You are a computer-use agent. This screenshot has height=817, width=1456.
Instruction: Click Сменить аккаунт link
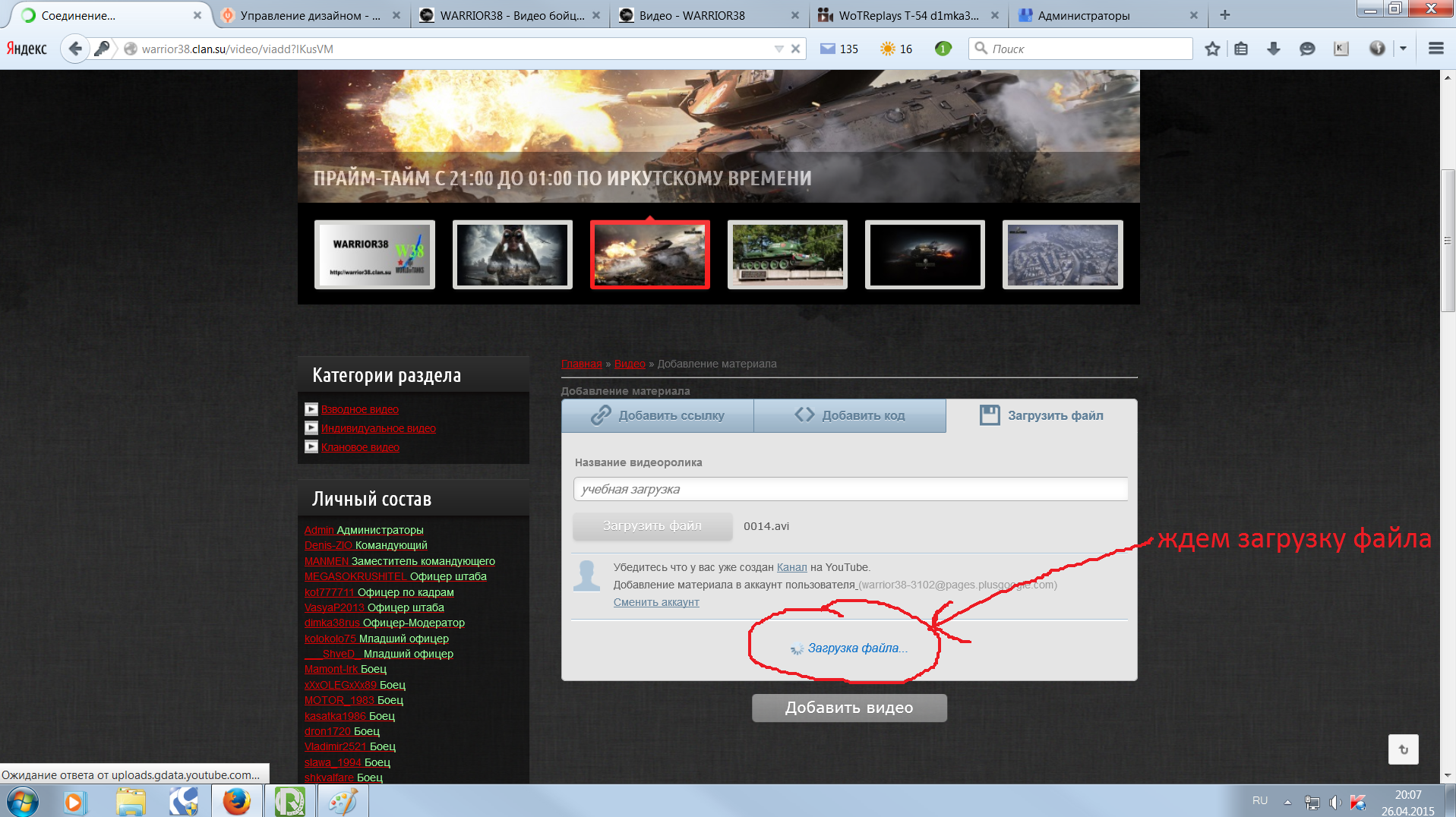coord(656,602)
